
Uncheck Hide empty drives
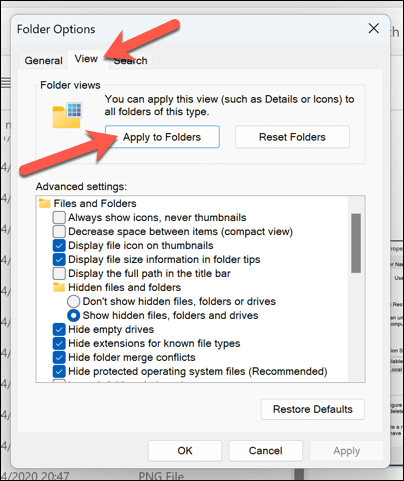[x=59, y=330]
